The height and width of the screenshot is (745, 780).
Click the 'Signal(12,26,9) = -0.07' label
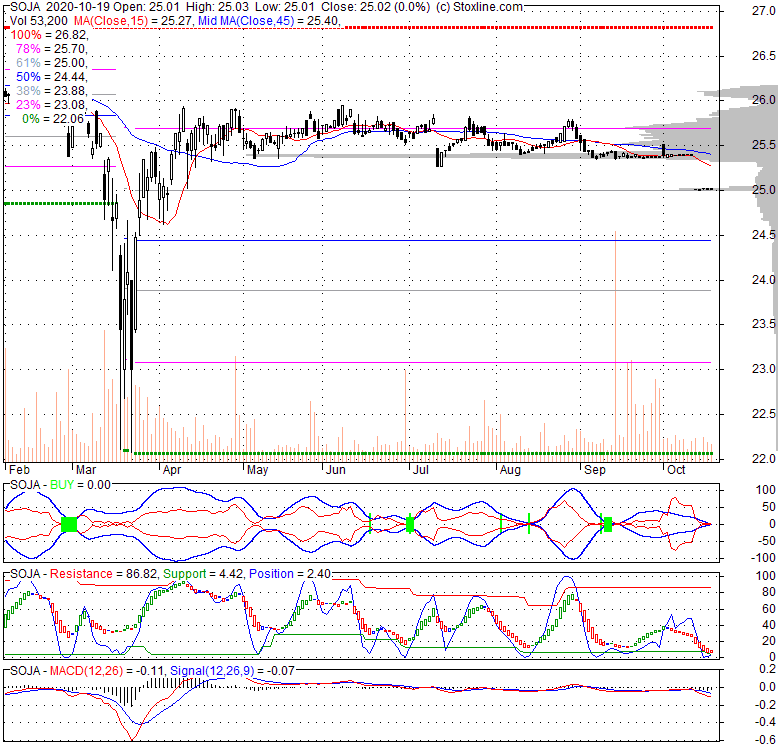pyautogui.click(x=232, y=671)
